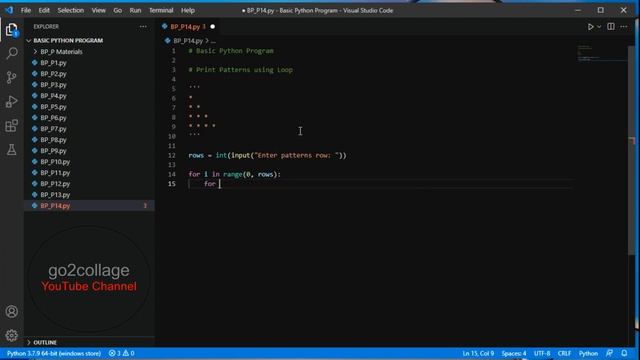This screenshot has height=360, width=640.
Task: Collapse the BASIC PYTHON PROGRAM folder section
Action: (68, 40)
